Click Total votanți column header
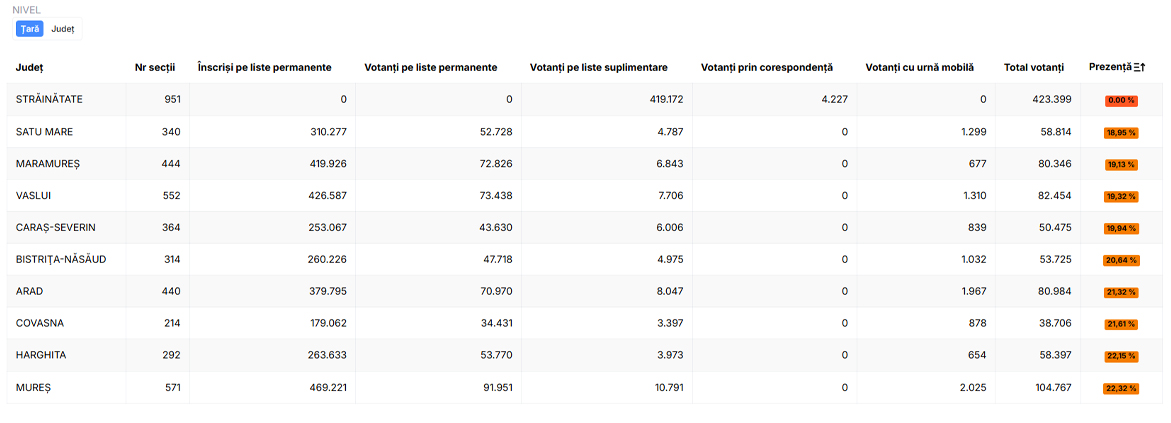The image size is (1171, 423). click(1034, 67)
